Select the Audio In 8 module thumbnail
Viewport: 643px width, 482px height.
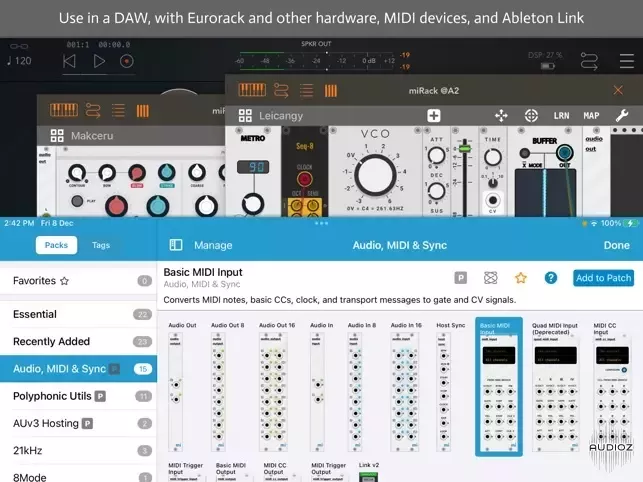[x=355, y=392]
